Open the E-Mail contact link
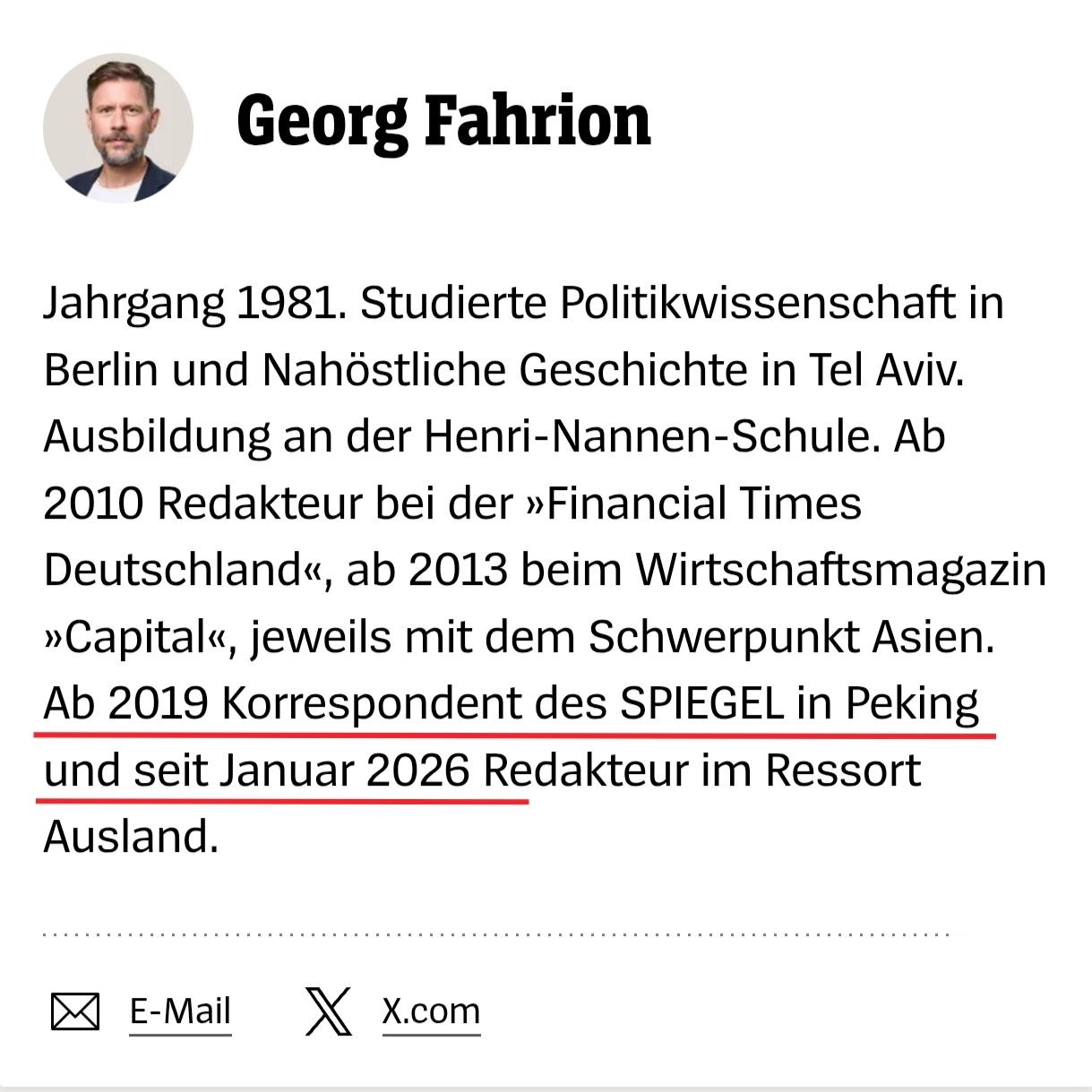The image size is (1092, 1092). pyautogui.click(x=180, y=1010)
